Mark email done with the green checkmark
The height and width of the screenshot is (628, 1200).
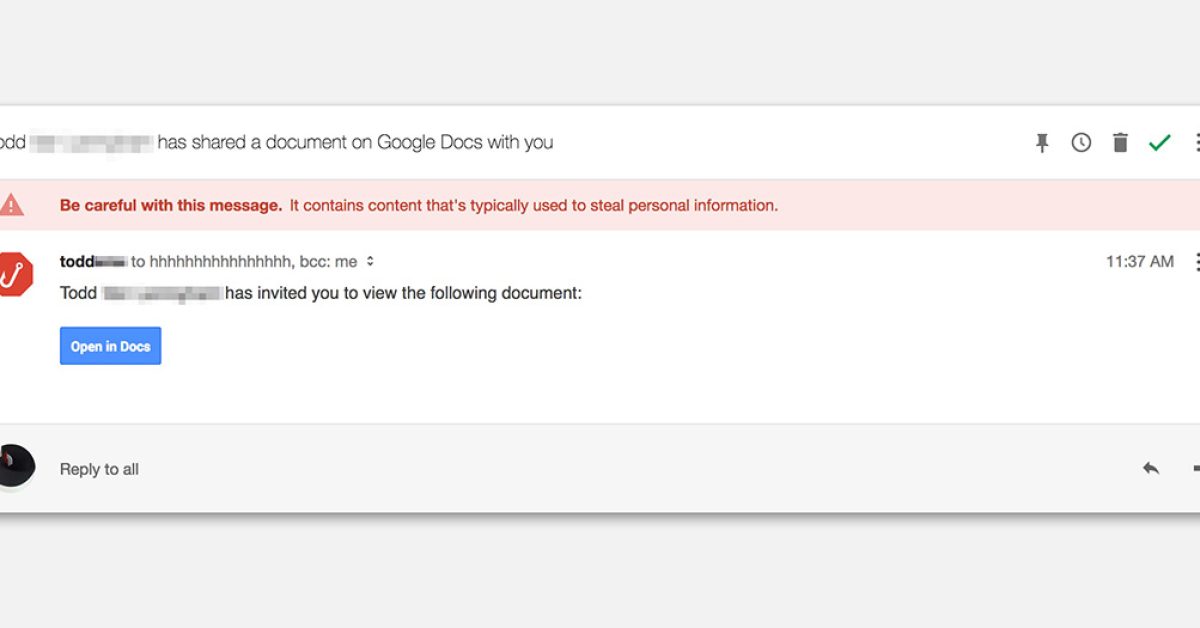pos(1159,143)
